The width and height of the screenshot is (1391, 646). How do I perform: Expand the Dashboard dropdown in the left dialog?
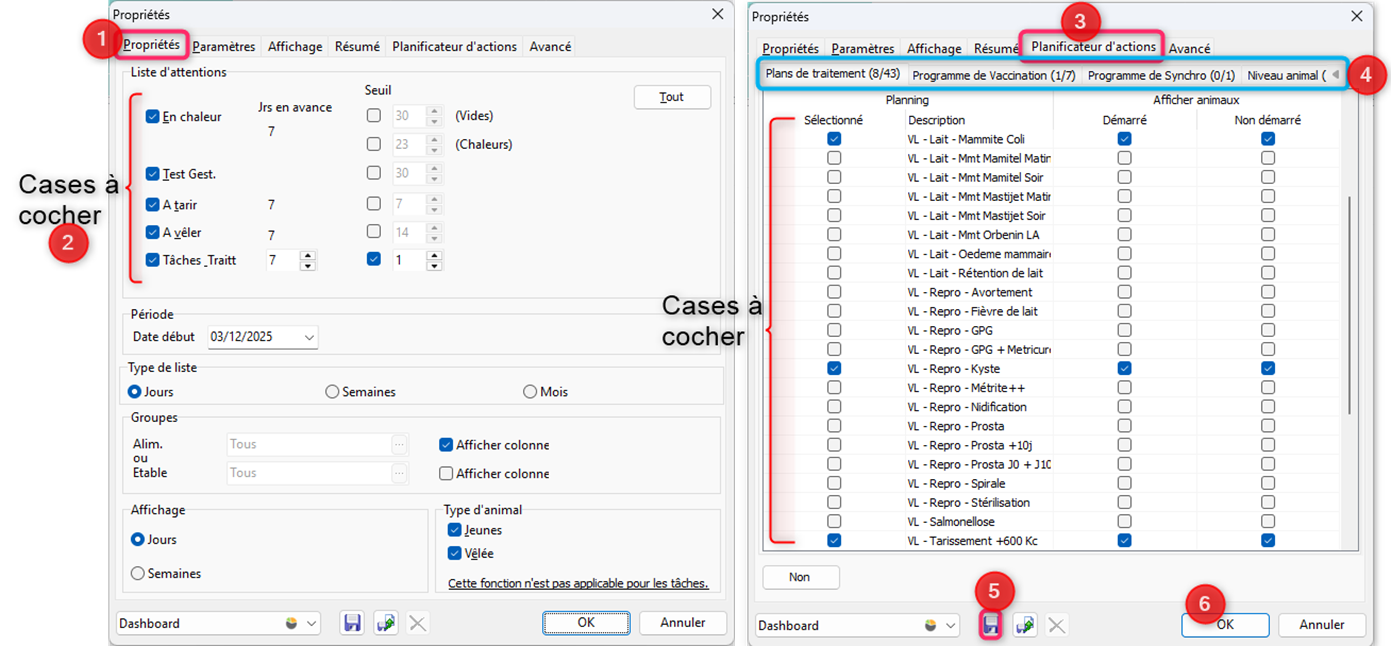click(x=311, y=623)
